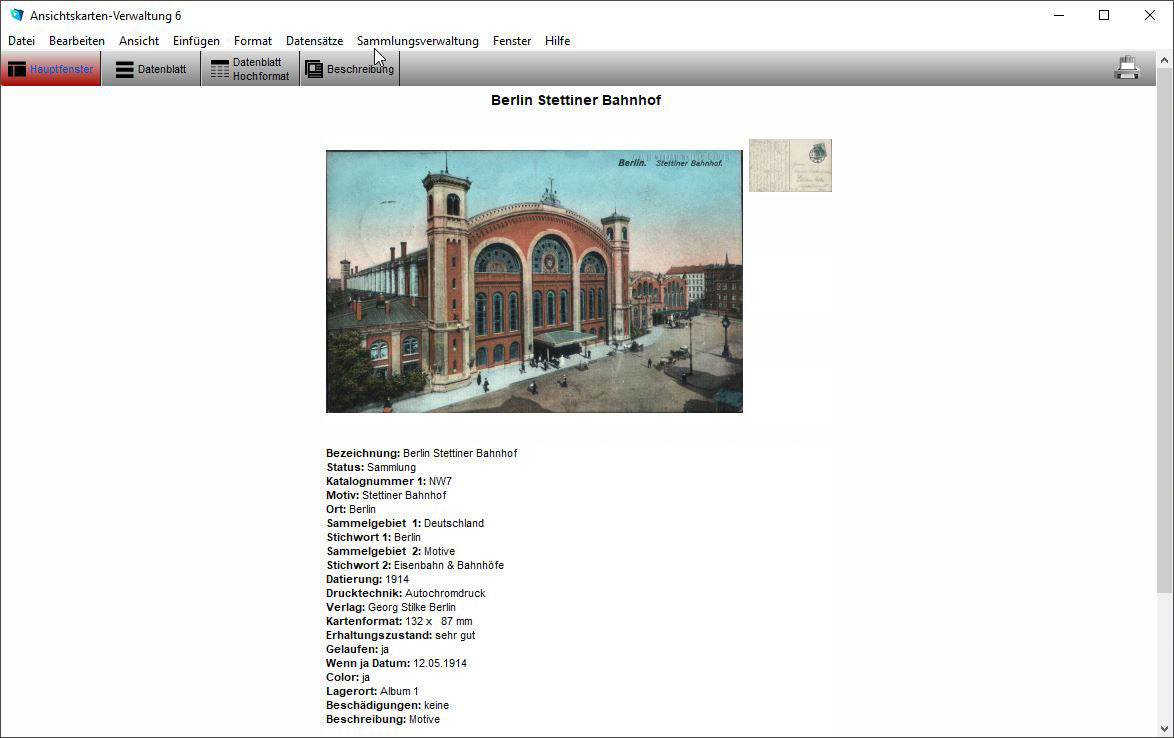Open the Datei menu
The width and height of the screenshot is (1174, 738).
[21, 41]
